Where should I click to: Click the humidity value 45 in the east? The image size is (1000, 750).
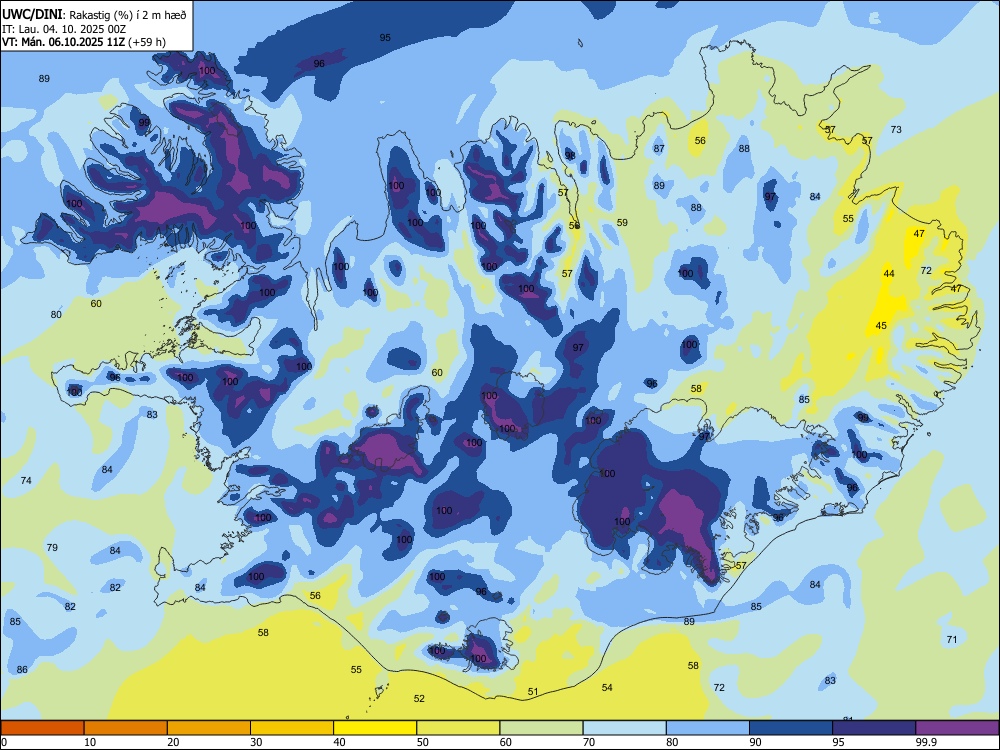tap(881, 325)
